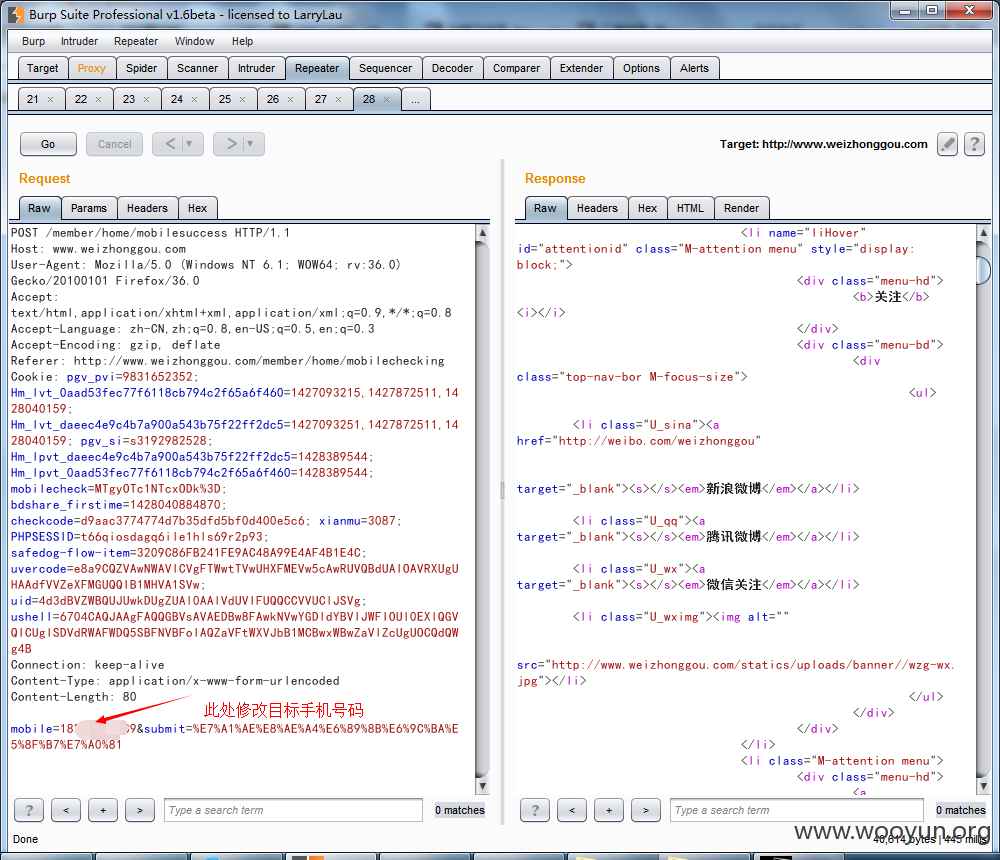Screen dimensions: 1000x860
Task: Select Repeater request tab 24
Action: [177, 100]
